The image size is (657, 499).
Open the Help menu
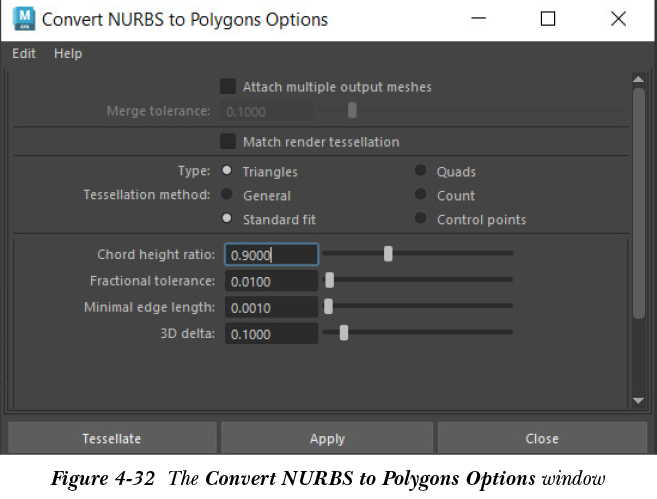[68, 53]
